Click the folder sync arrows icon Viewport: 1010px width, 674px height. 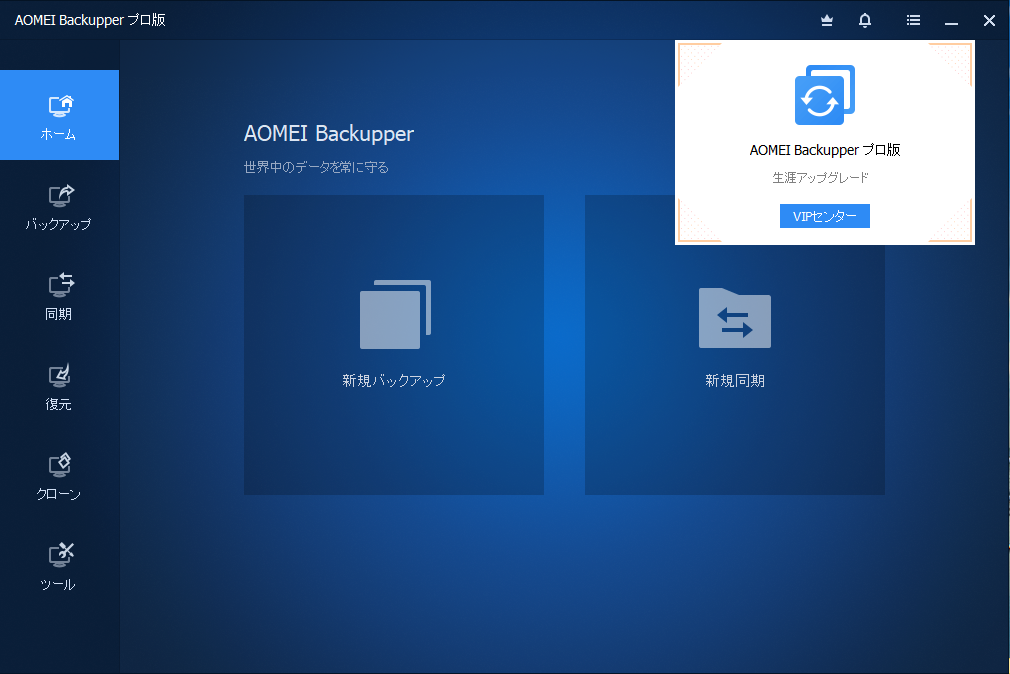(735, 318)
